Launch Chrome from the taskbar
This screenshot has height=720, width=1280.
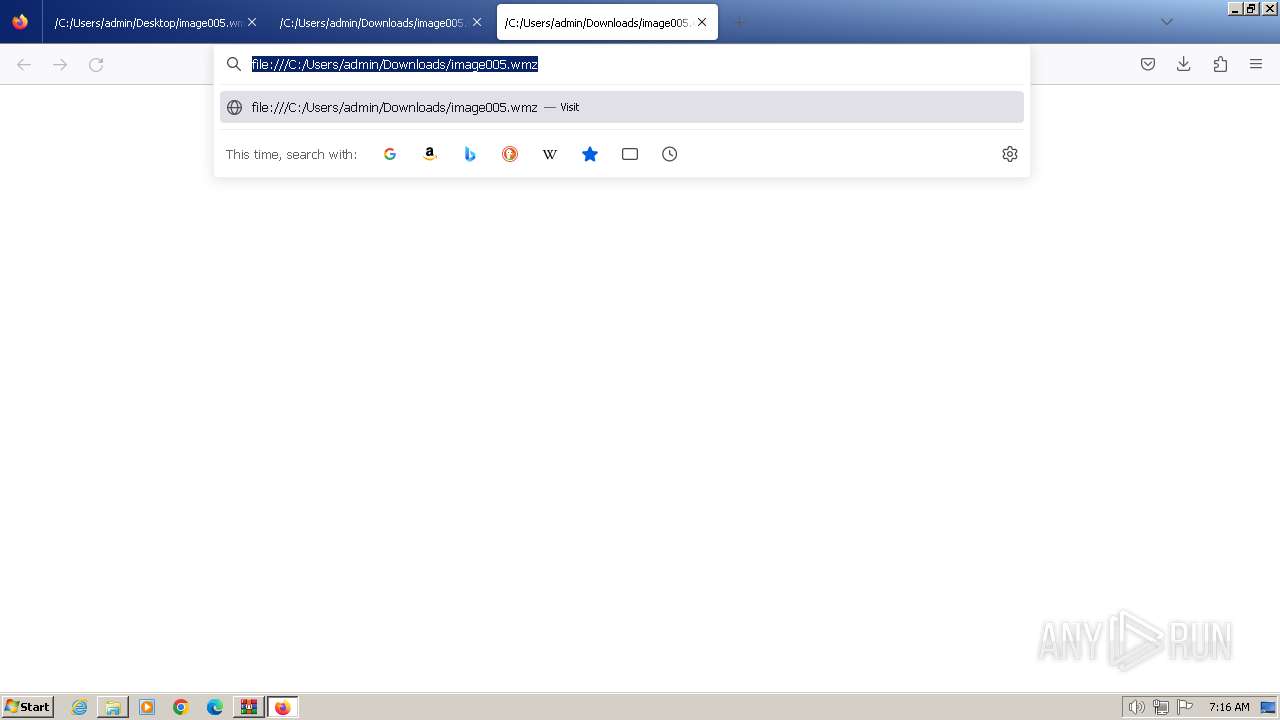click(x=181, y=707)
